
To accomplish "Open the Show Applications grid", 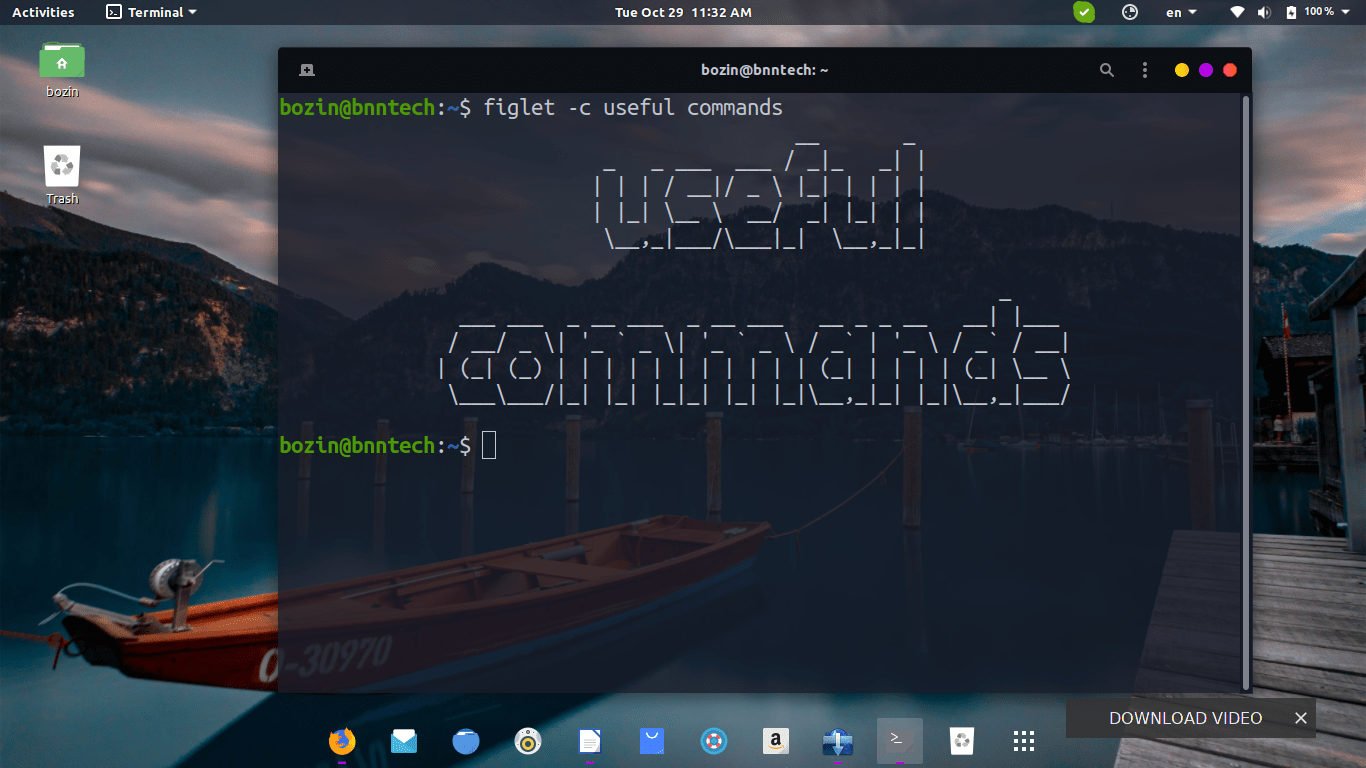I will tap(1023, 741).
